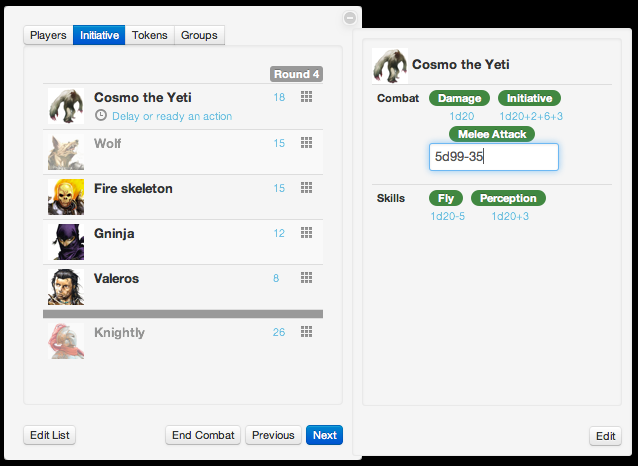This screenshot has height=466, width=638.
Task: Open the Players tab
Action: coord(48,35)
